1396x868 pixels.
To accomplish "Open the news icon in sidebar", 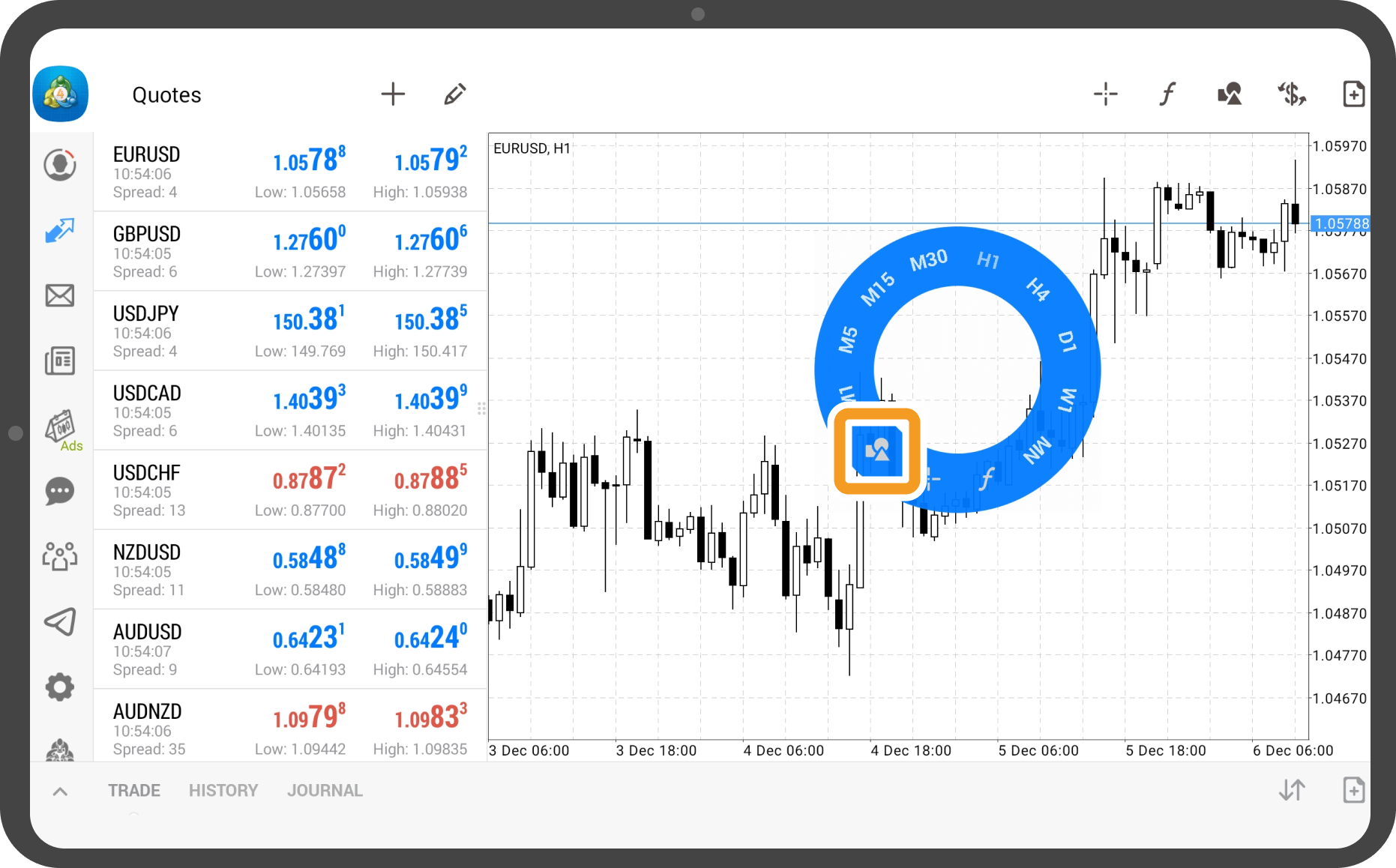I will [60, 361].
